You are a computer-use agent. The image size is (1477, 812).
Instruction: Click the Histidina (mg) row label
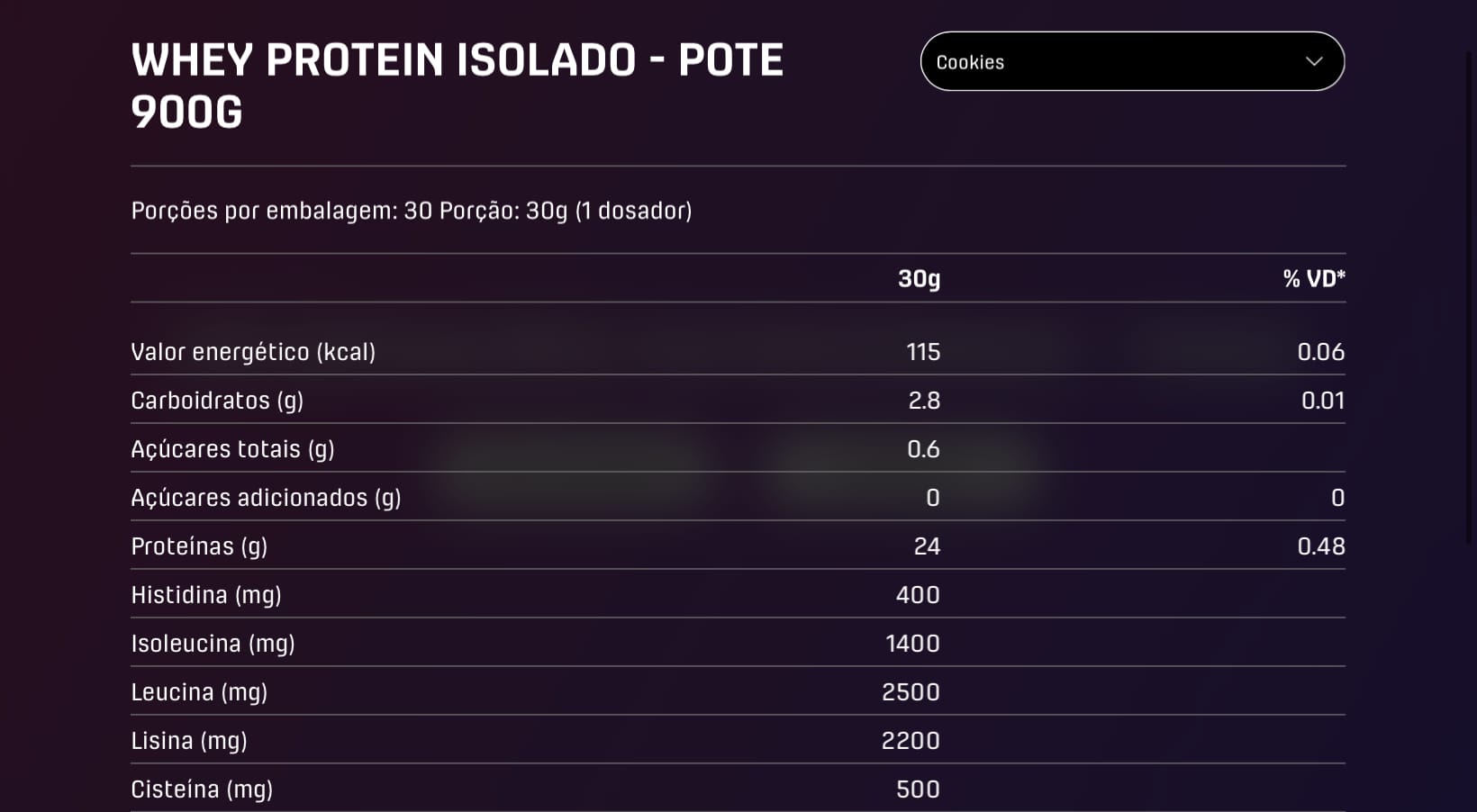point(206,594)
